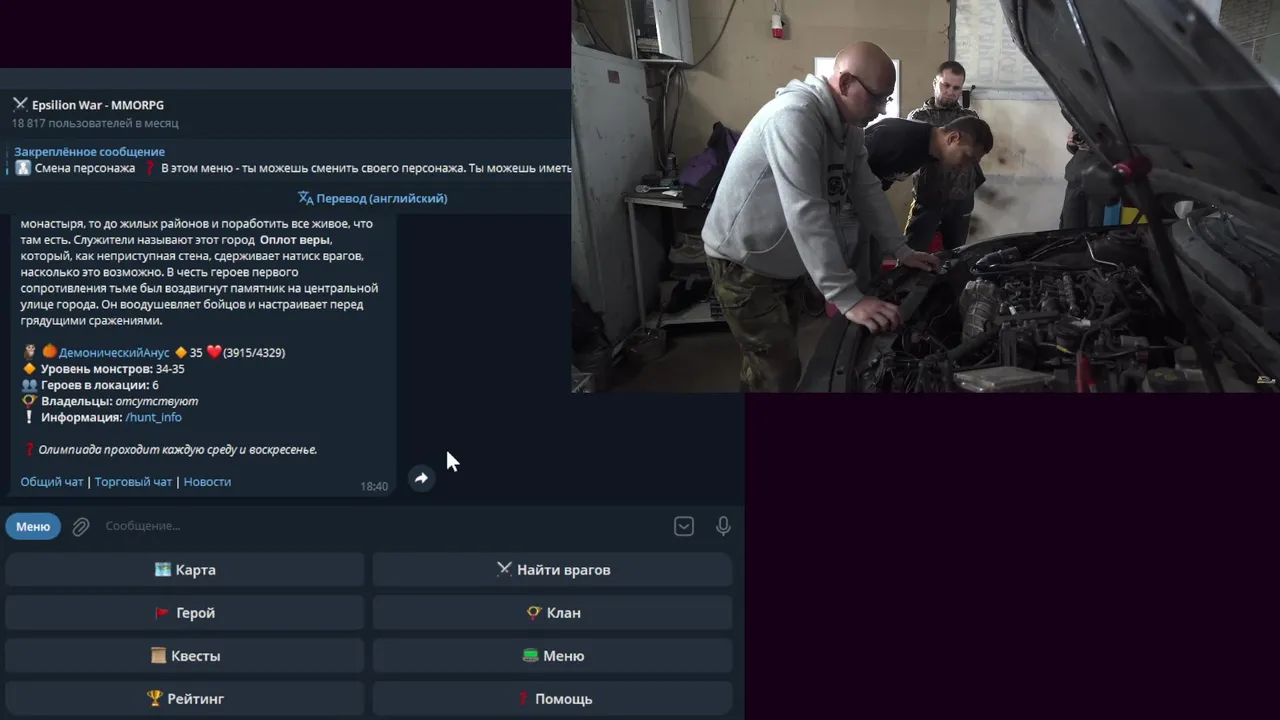Click the microphone voice message icon

coord(723,526)
